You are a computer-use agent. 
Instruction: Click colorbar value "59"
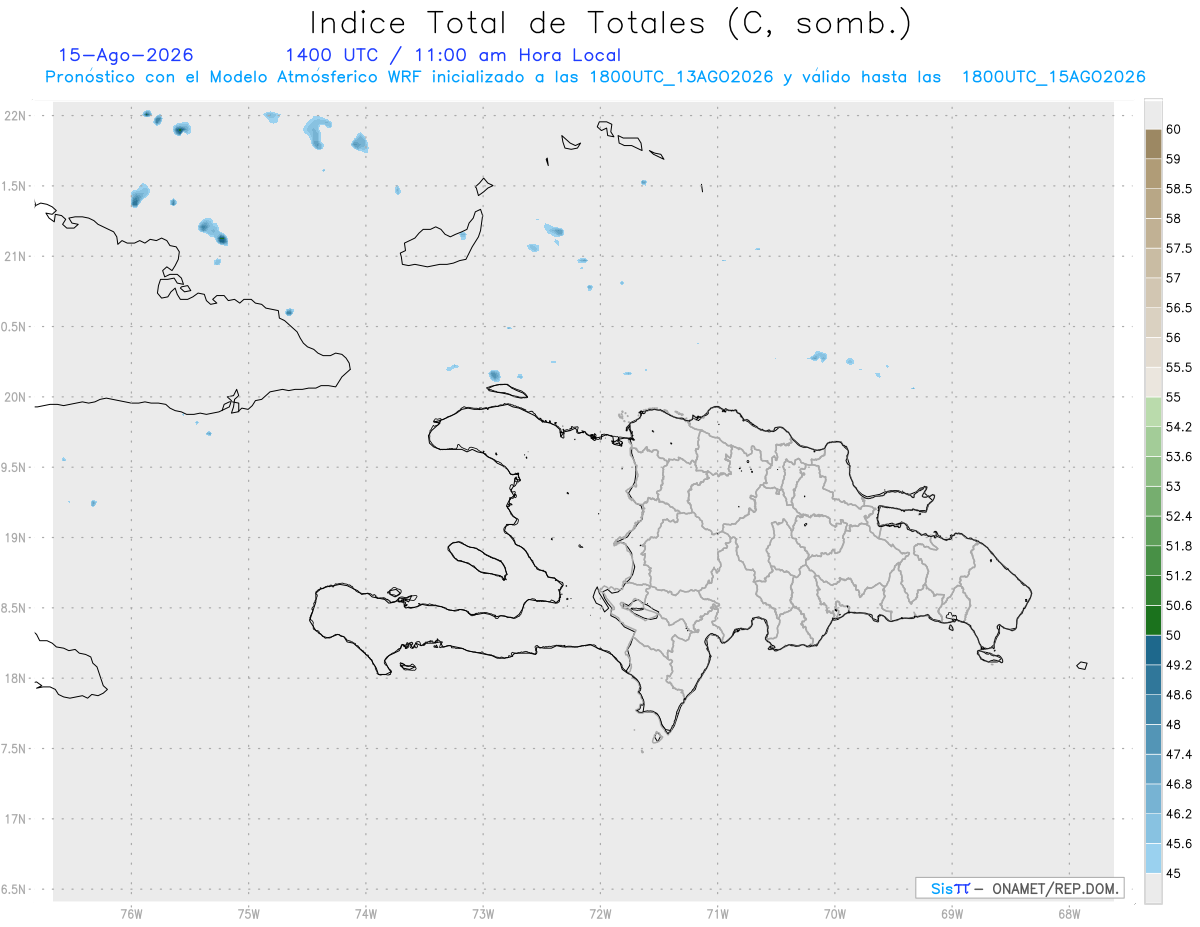[1173, 159]
